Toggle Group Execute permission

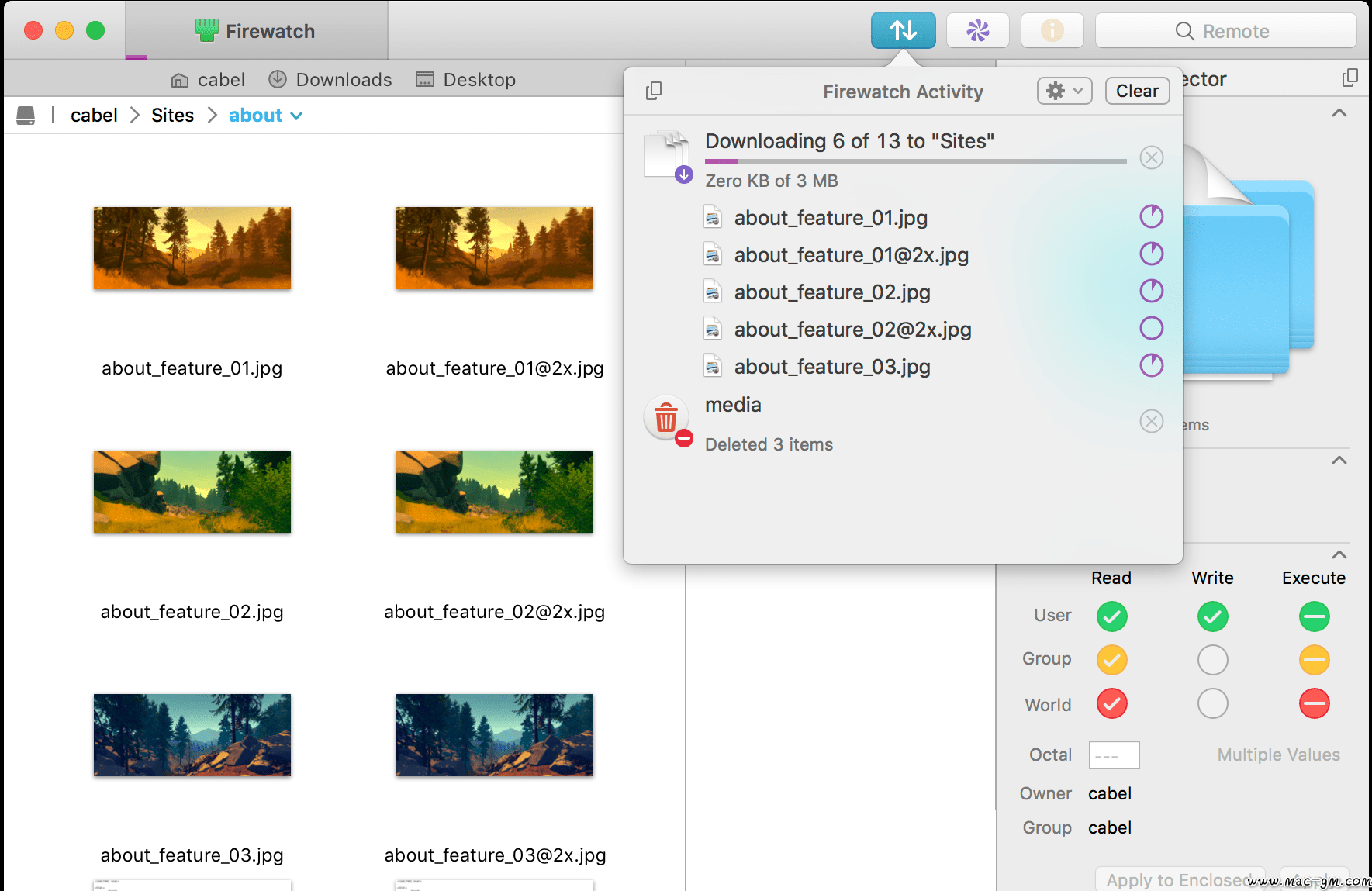click(1315, 660)
